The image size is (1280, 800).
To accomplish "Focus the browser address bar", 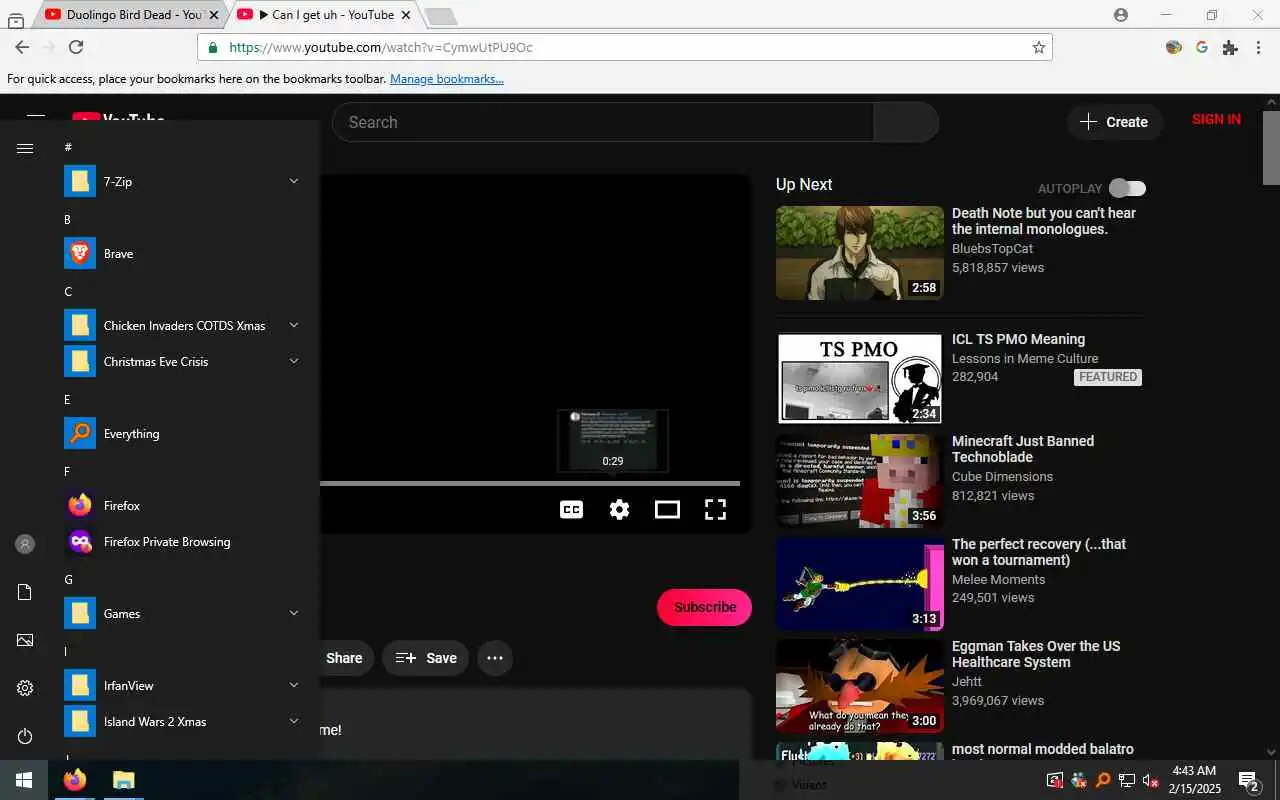I will pyautogui.click(x=625, y=47).
